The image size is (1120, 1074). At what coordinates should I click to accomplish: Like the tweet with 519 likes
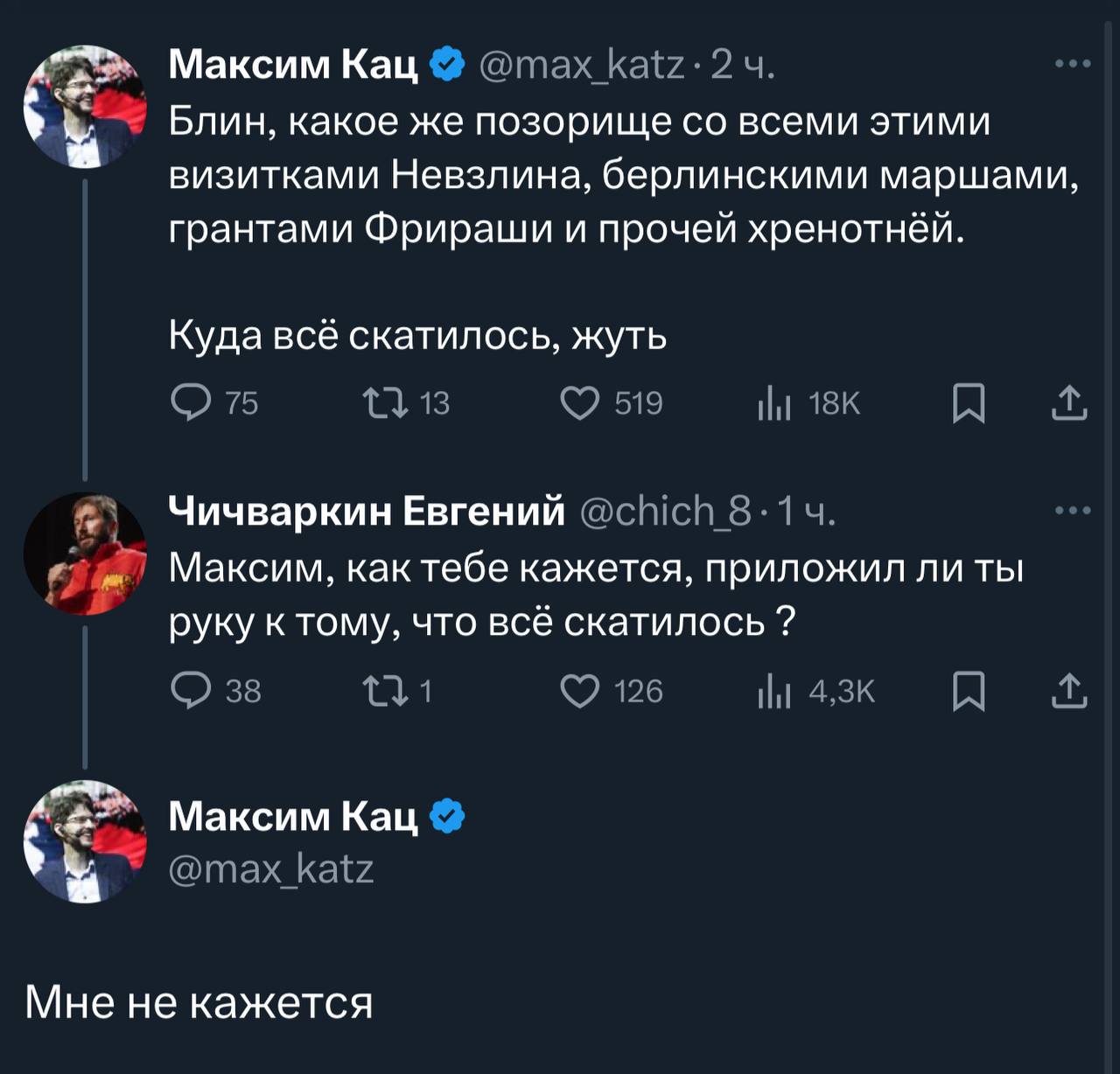(x=611, y=403)
